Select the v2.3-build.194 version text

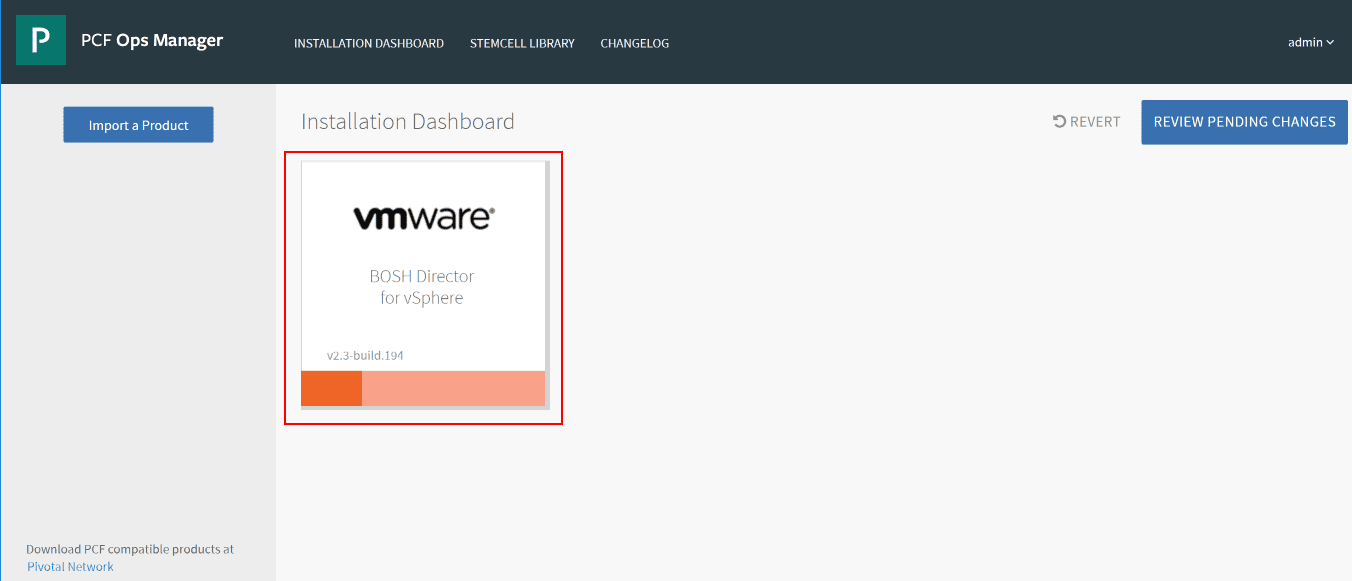[365, 355]
